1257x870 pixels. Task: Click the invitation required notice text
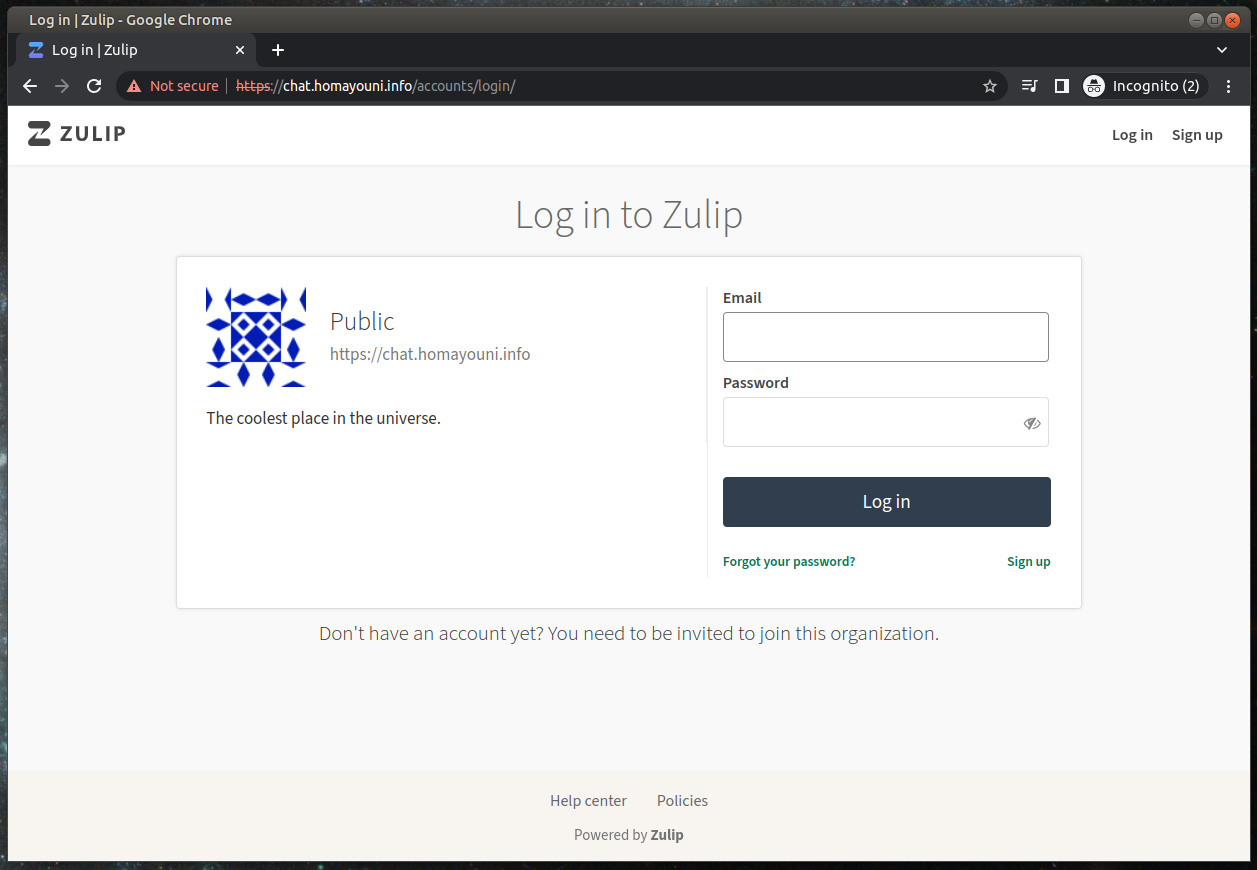(629, 633)
